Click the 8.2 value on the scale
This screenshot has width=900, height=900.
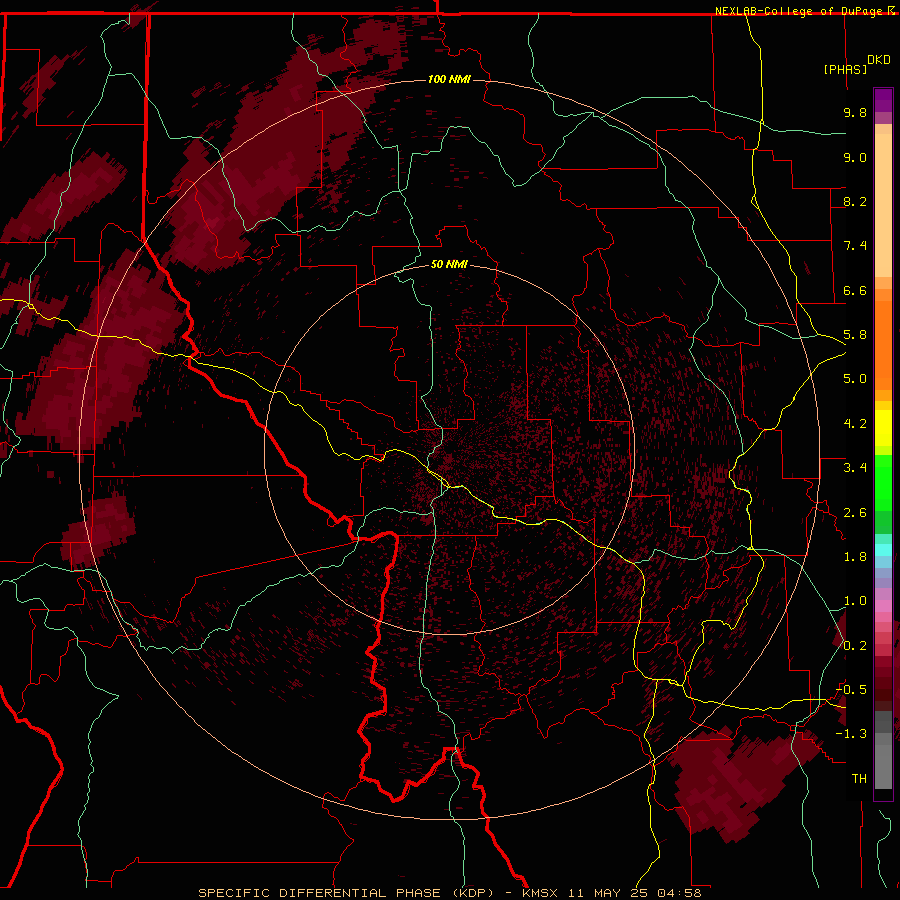pos(855,201)
